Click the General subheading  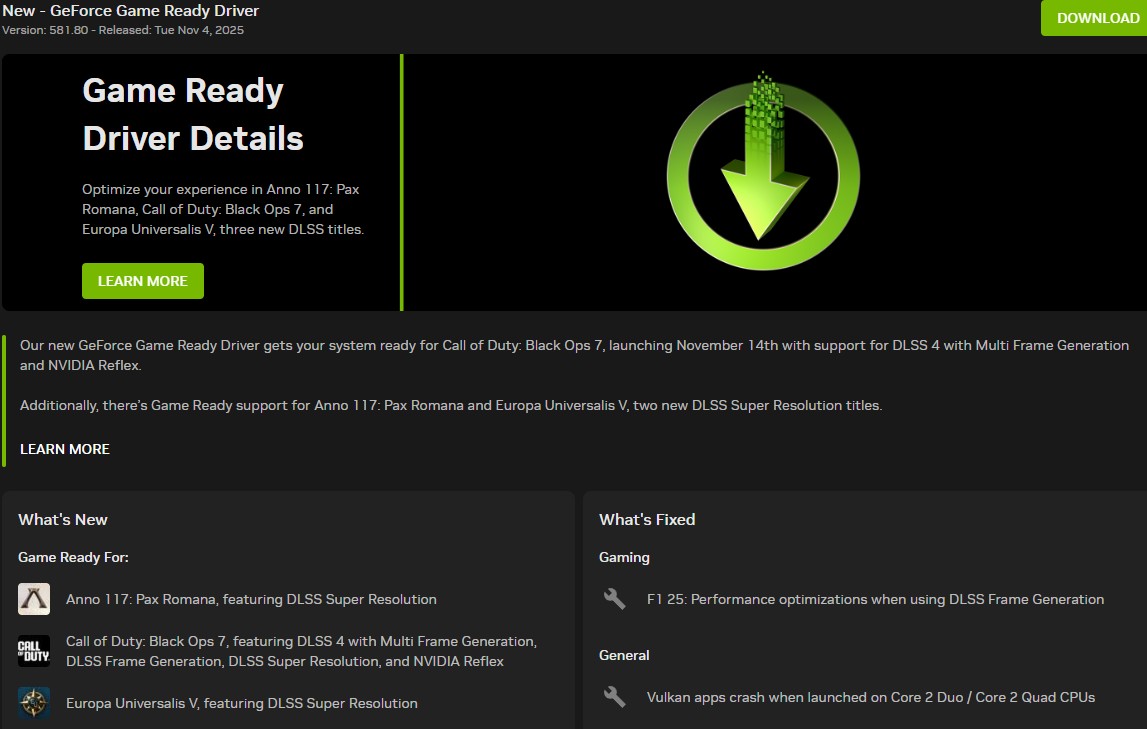click(x=624, y=655)
